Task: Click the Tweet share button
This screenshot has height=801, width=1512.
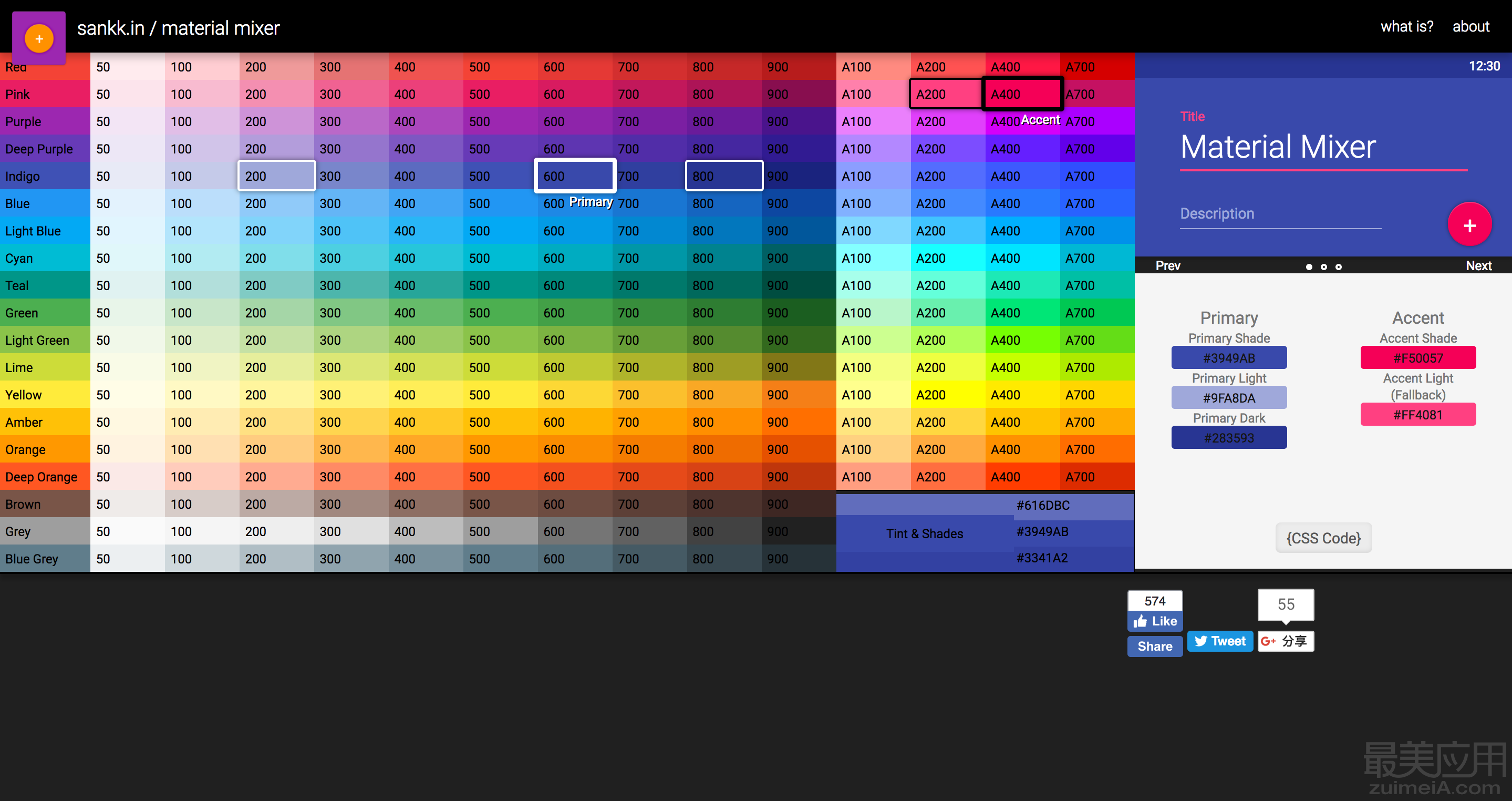Action: point(1220,641)
